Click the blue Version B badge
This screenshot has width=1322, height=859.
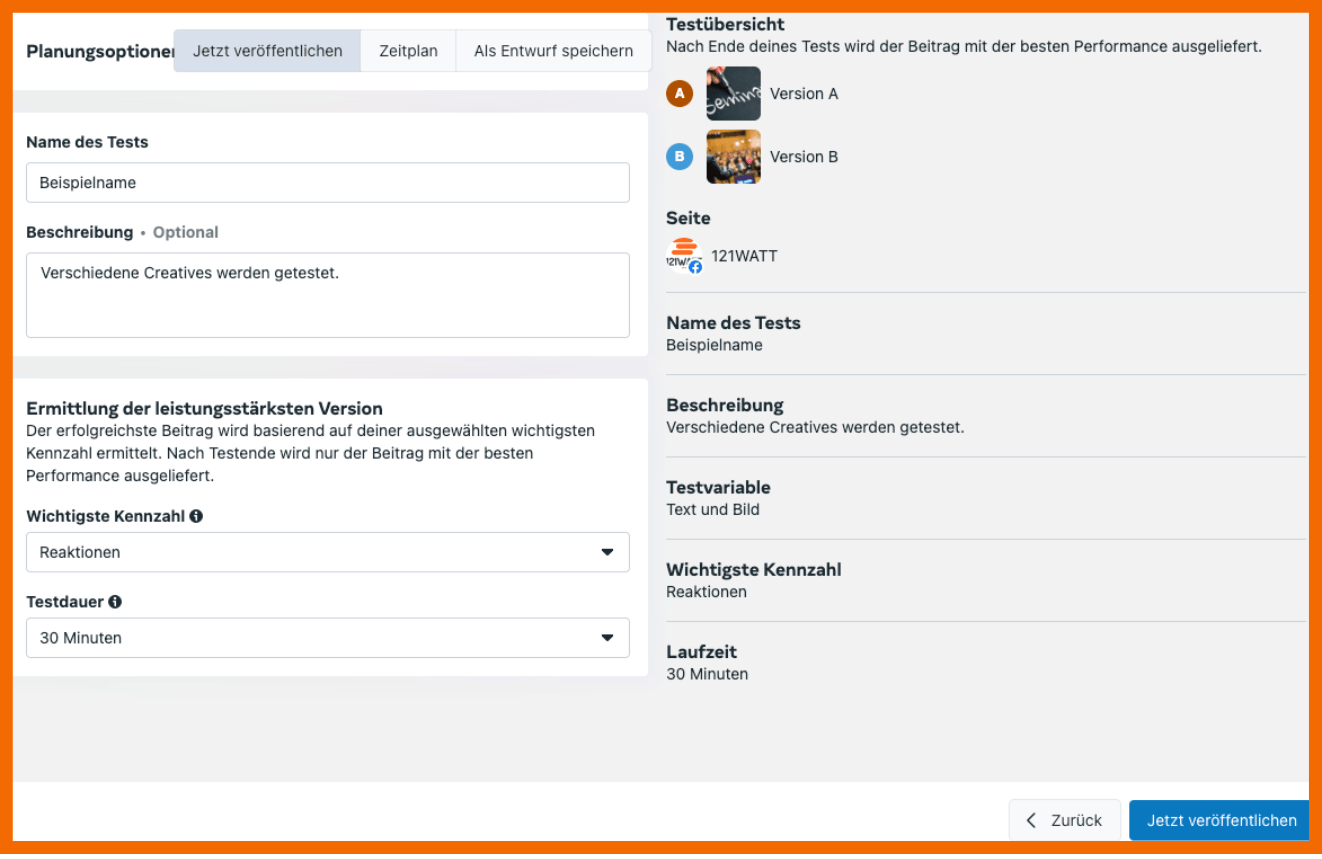680,157
